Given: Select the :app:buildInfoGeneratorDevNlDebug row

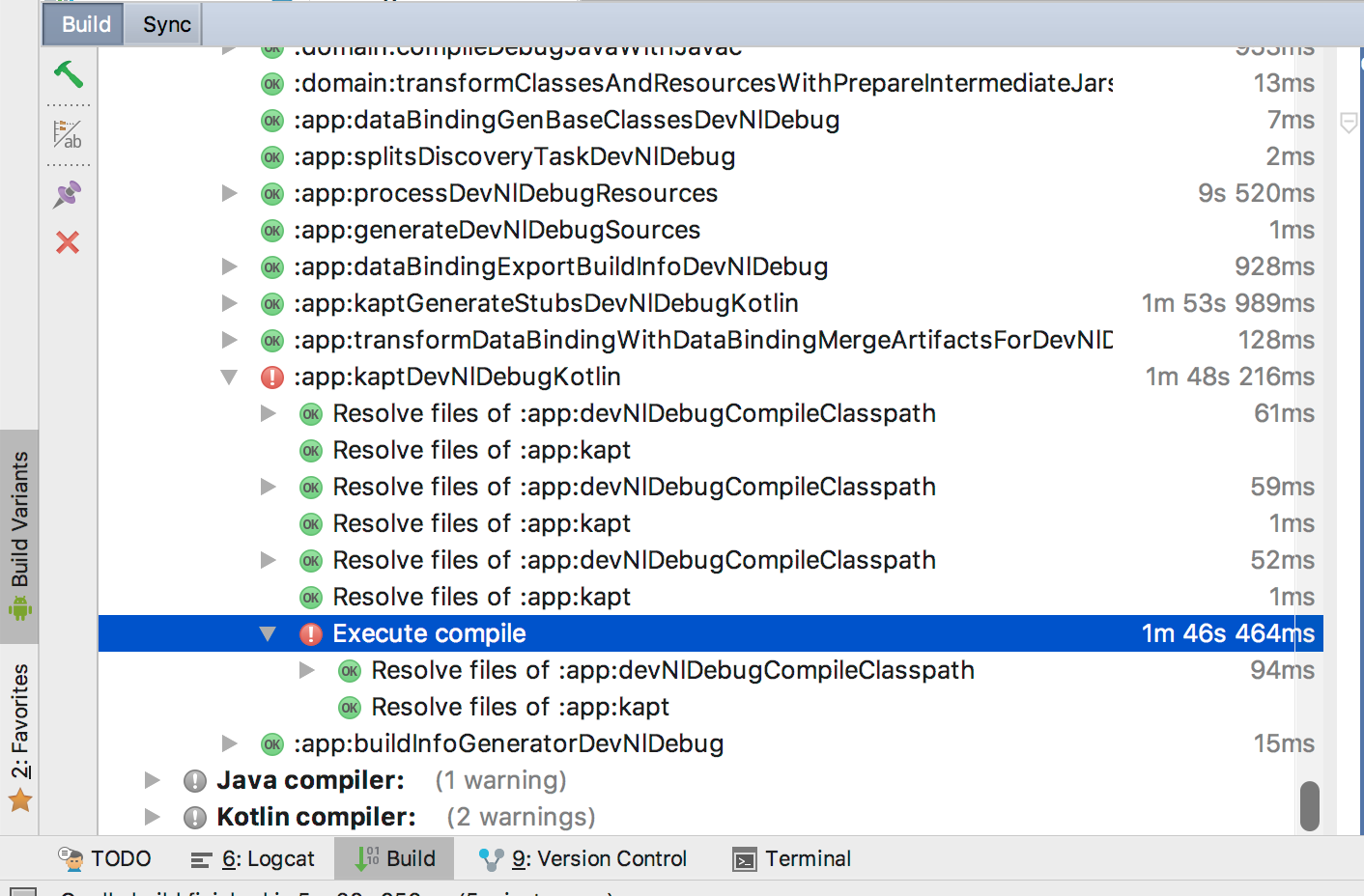Looking at the screenshot, I should pyautogui.click(x=508, y=743).
